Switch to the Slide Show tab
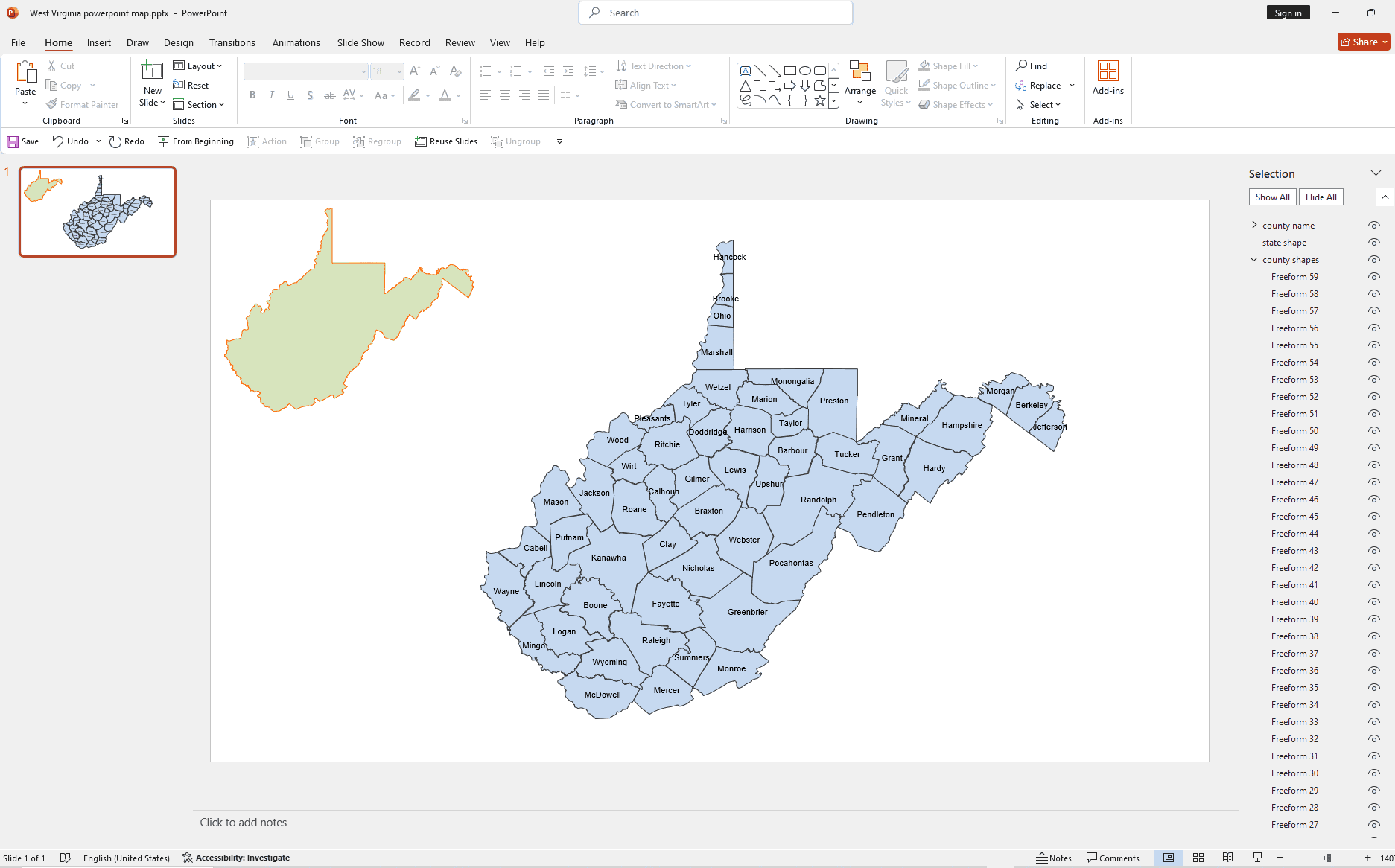 [360, 42]
